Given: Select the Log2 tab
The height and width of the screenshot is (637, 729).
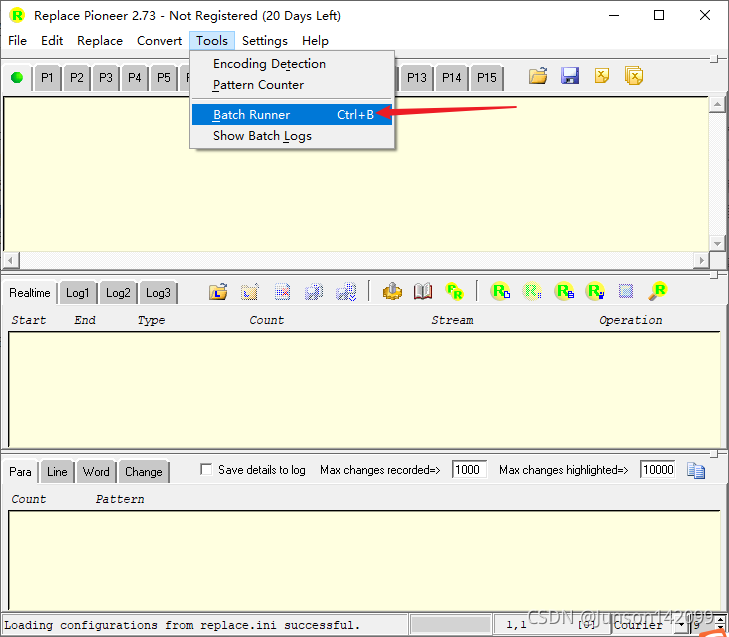Looking at the screenshot, I should [x=118, y=293].
